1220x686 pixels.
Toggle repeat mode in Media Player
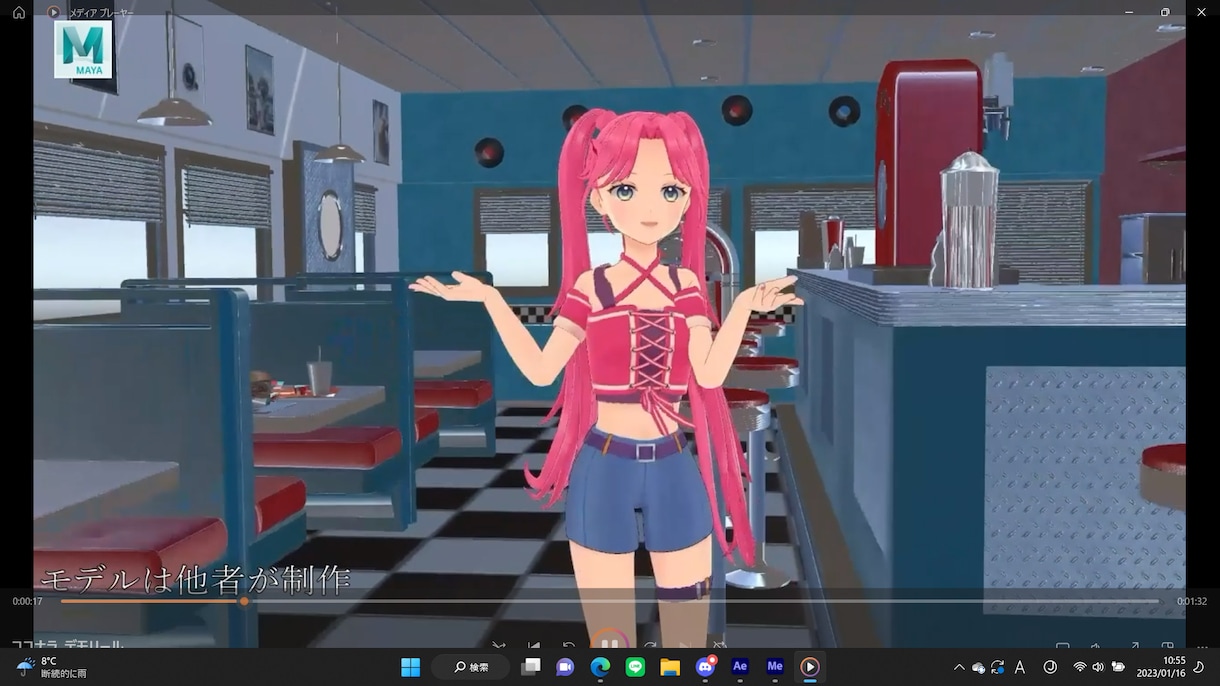[719, 645]
